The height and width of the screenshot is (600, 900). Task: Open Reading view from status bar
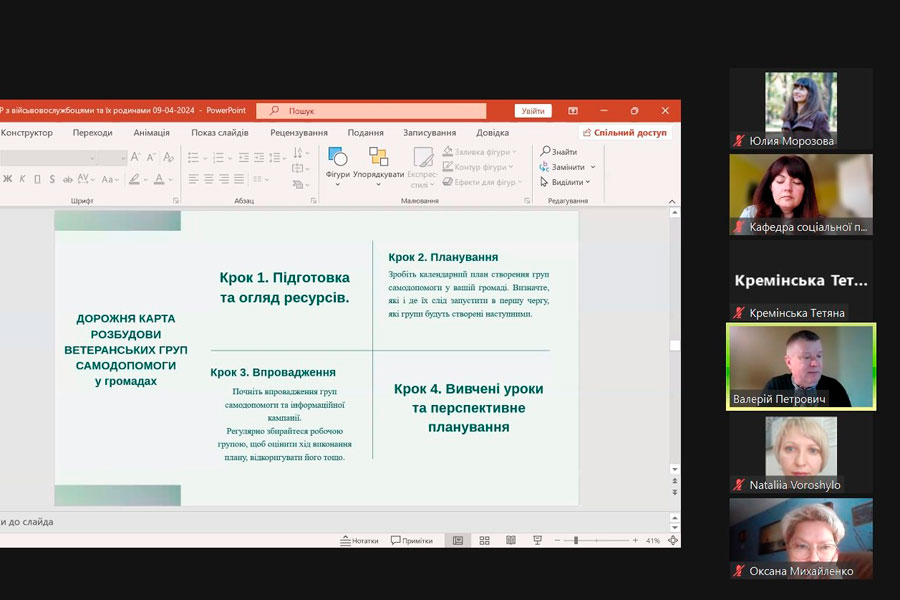click(510, 540)
